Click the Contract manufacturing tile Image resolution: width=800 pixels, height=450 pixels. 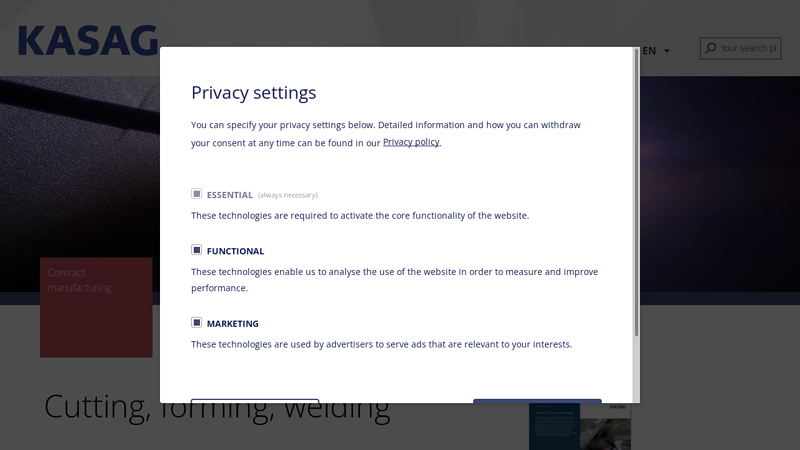coord(96,307)
